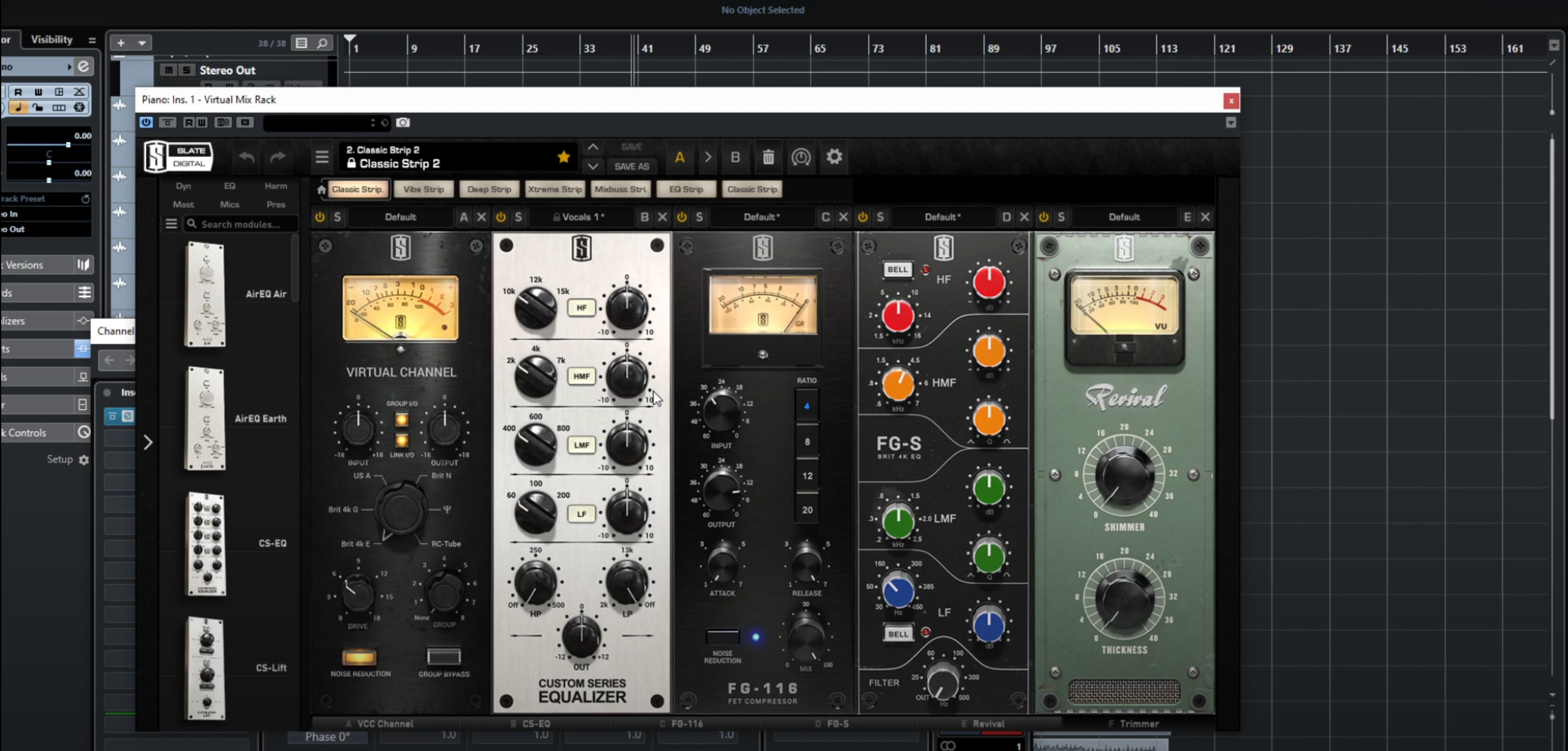The width and height of the screenshot is (1568, 751).
Task: Toggle power of Virtual Channel module A
Action: pos(320,217)
